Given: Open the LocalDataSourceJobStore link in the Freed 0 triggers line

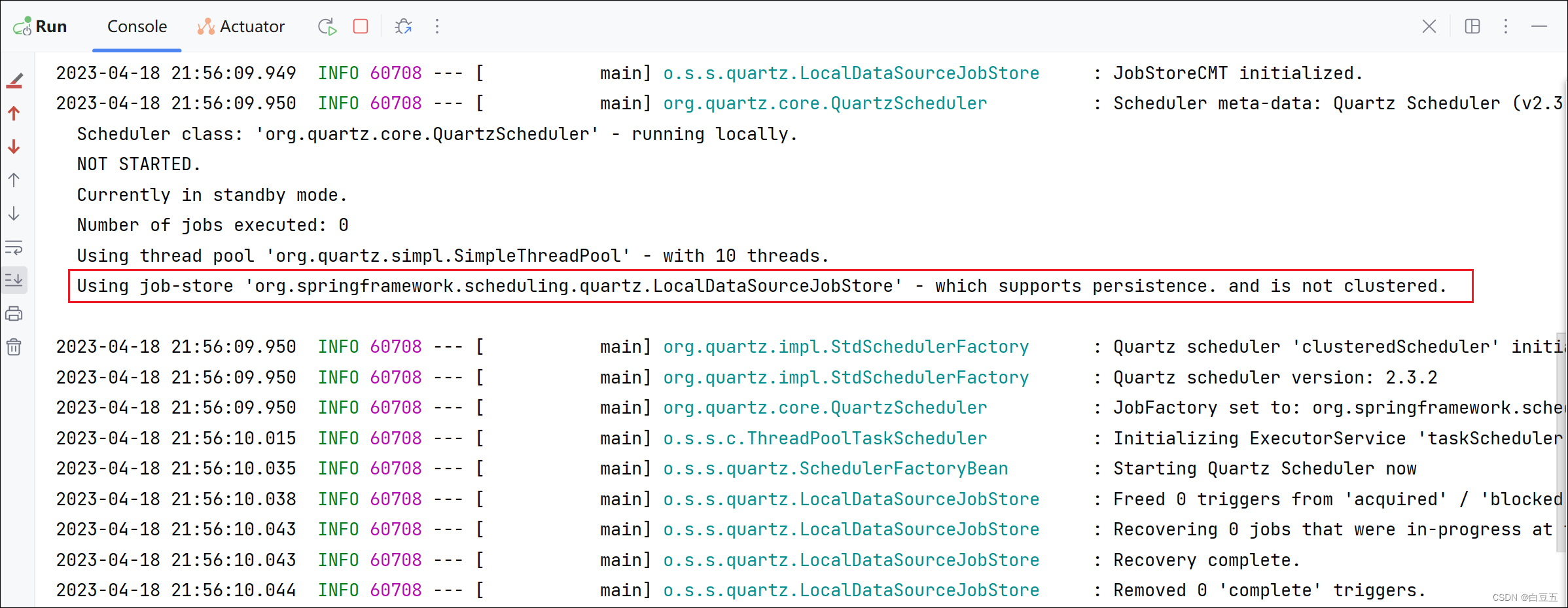Looking at the screenshot, I should 851,499.
